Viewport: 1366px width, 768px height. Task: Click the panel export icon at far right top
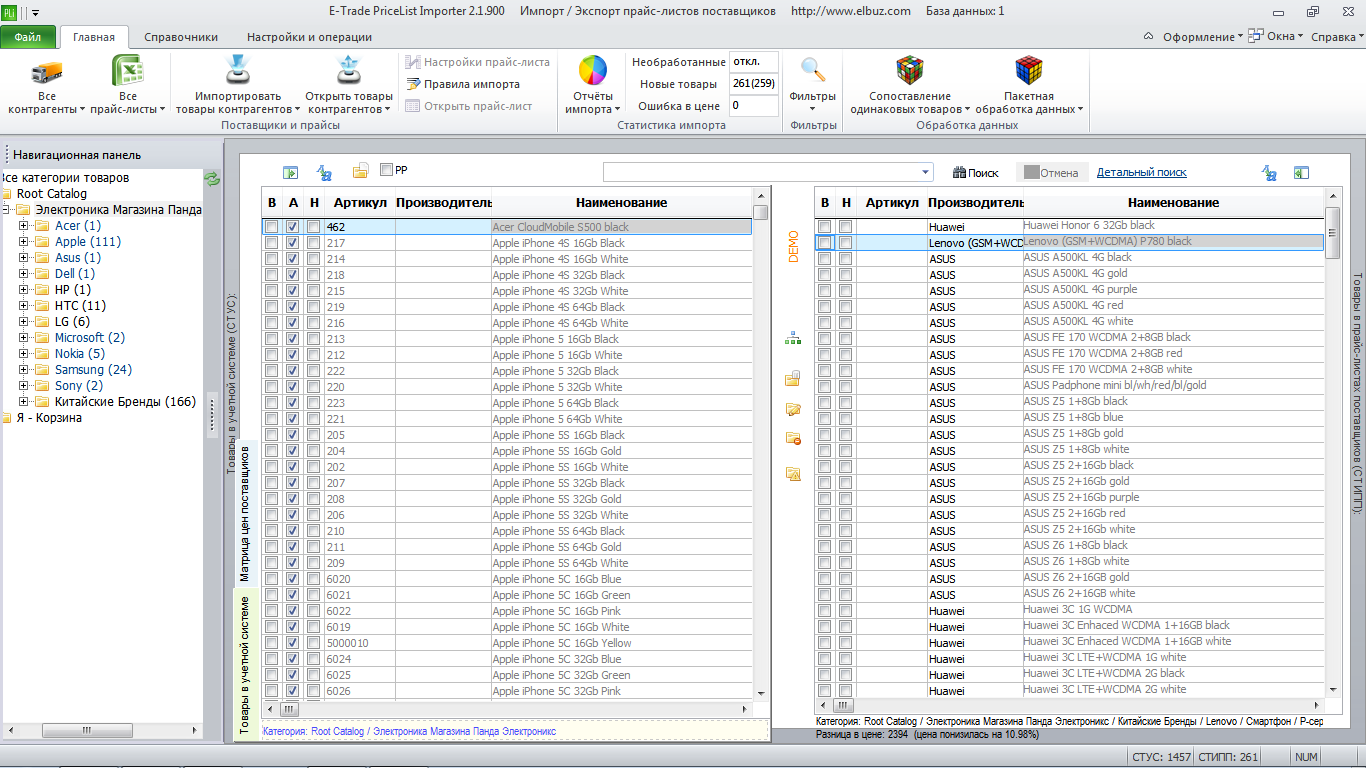pos(1301,173)
